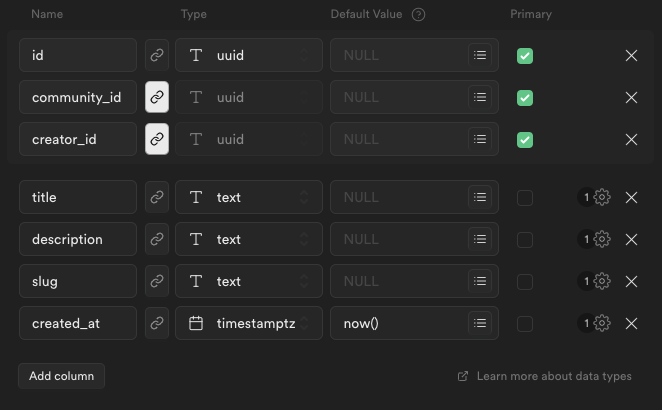Viewport: 662px width, 410px height.
Task: Uncheck the Primary checkbox for id
Action: (525, 56)
